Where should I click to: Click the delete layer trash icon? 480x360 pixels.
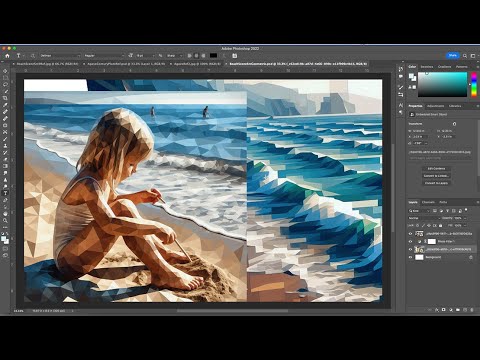[472, 310]
